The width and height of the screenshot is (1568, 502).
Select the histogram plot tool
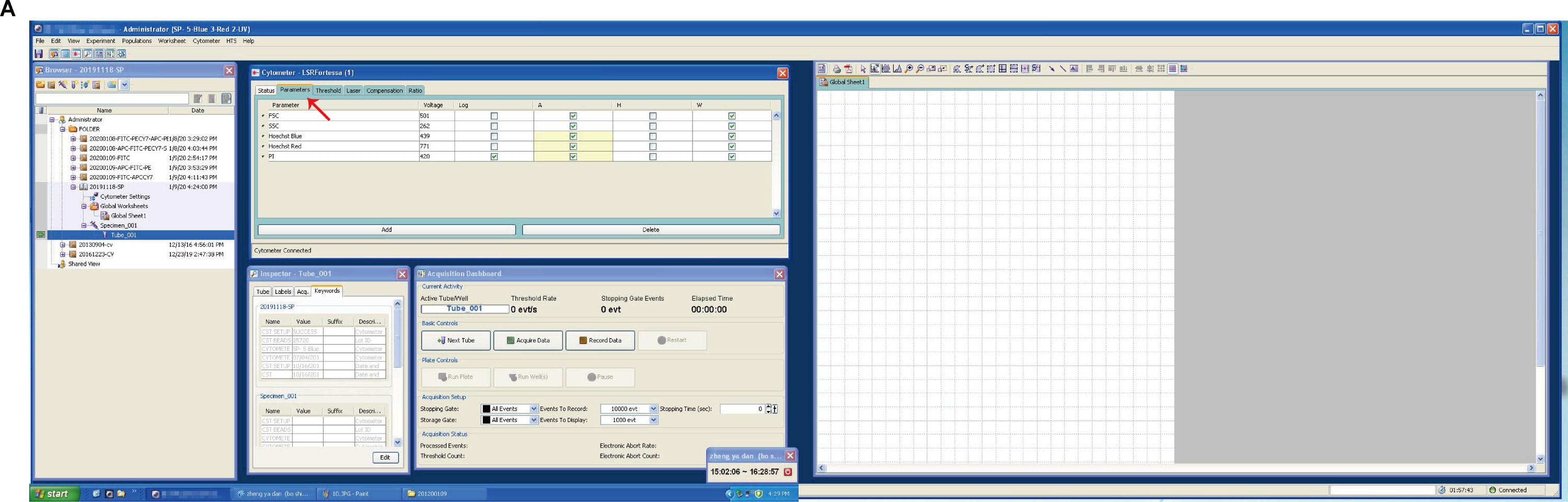897,69
